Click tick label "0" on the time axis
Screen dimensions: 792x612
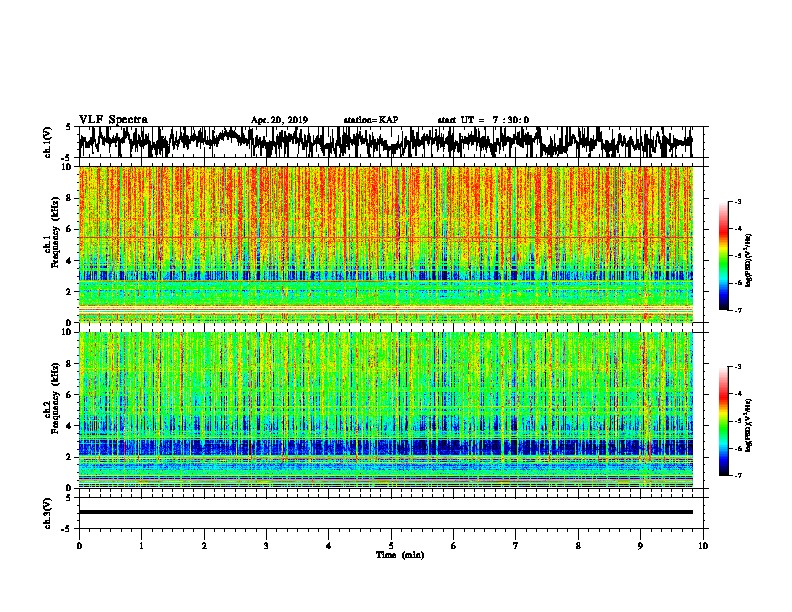[79, 546]
